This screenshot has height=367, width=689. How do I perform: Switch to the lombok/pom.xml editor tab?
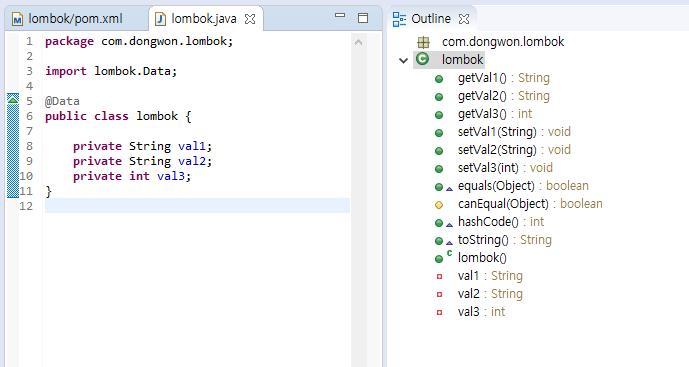tap(76, 19)
